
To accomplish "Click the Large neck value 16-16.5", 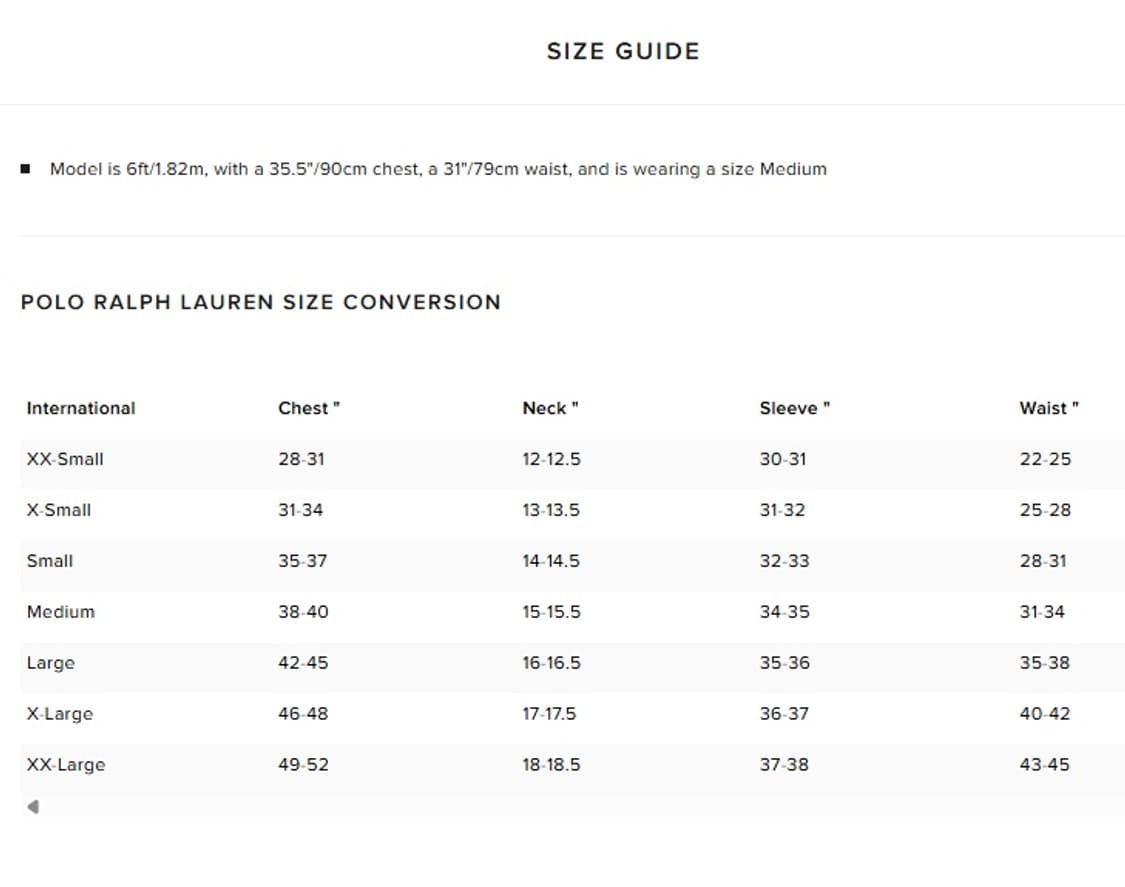I will point(551,663).
